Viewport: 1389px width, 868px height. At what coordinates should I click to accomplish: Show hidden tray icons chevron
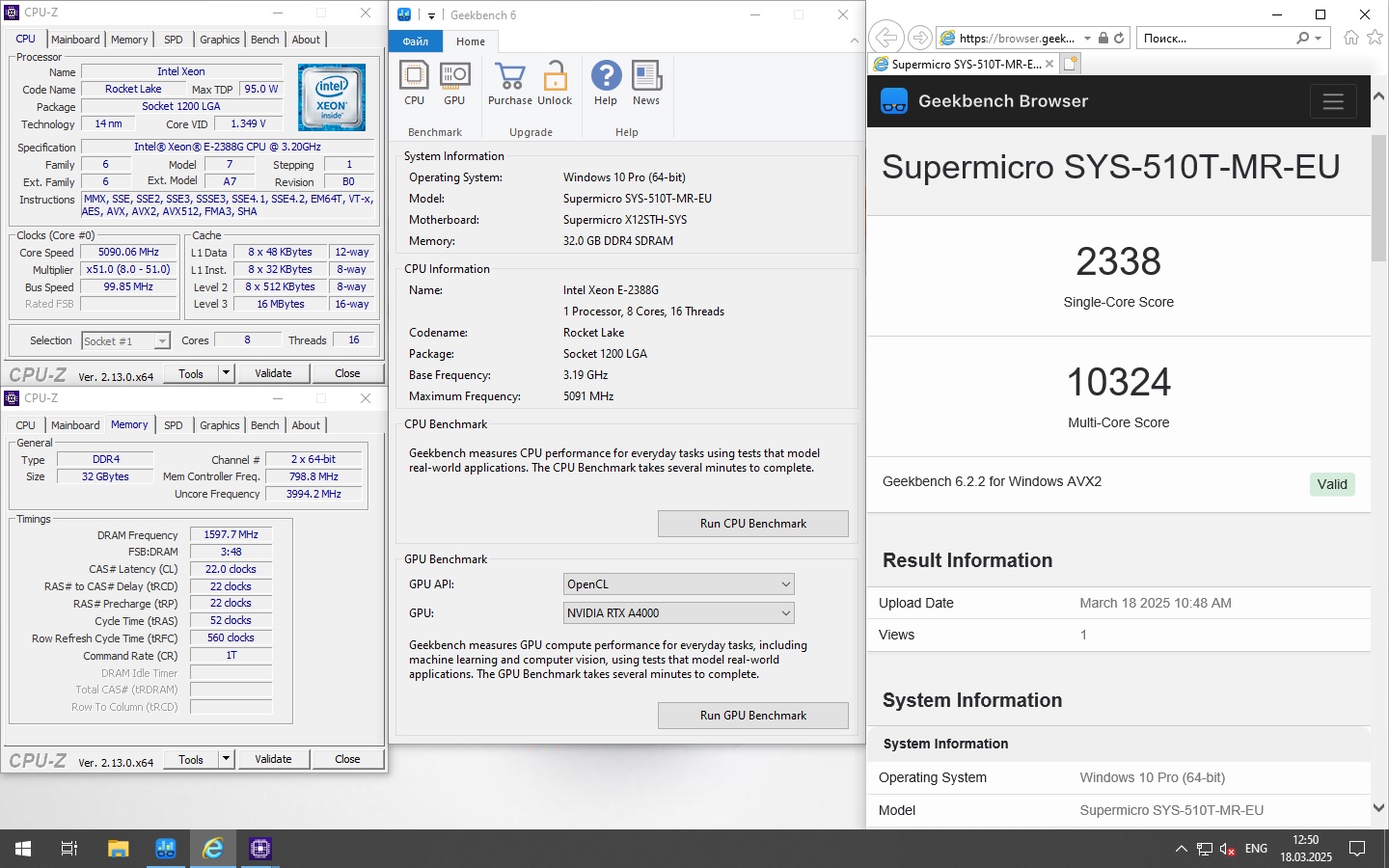(x=1181, y=849)
